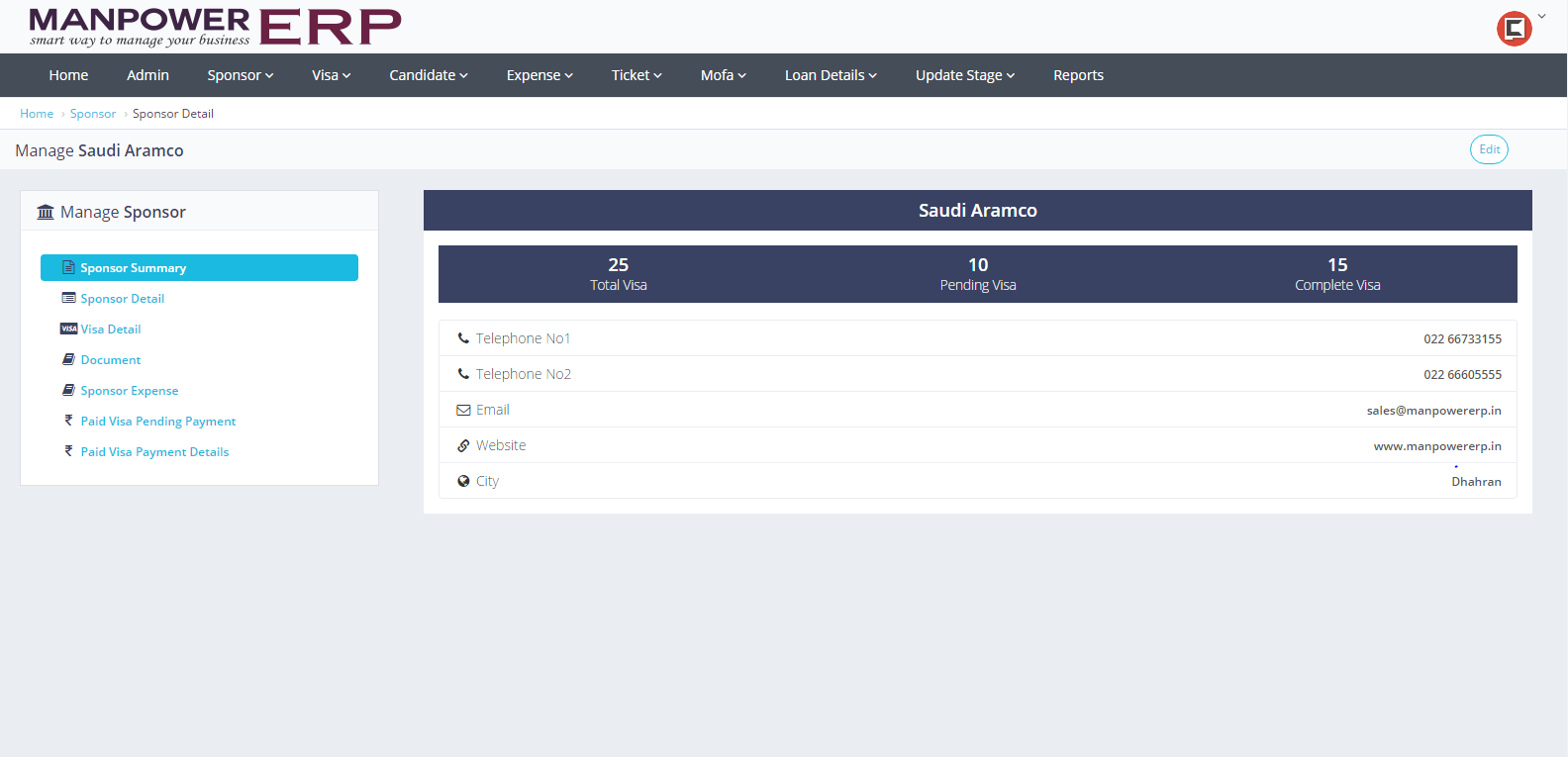Click the Manpower ERP logo

click(x=215, y=27)
